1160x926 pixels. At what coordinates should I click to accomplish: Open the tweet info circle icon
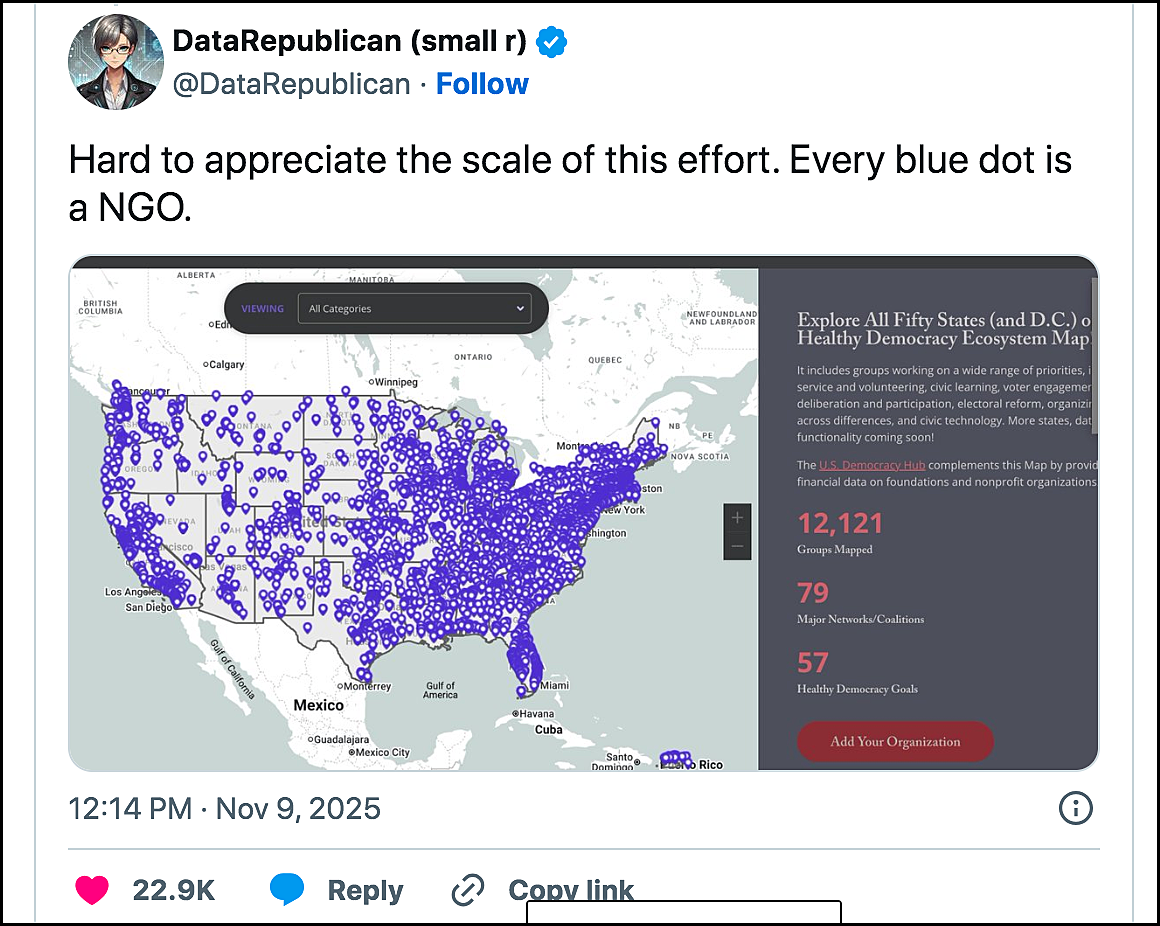tap(1076, 808)
